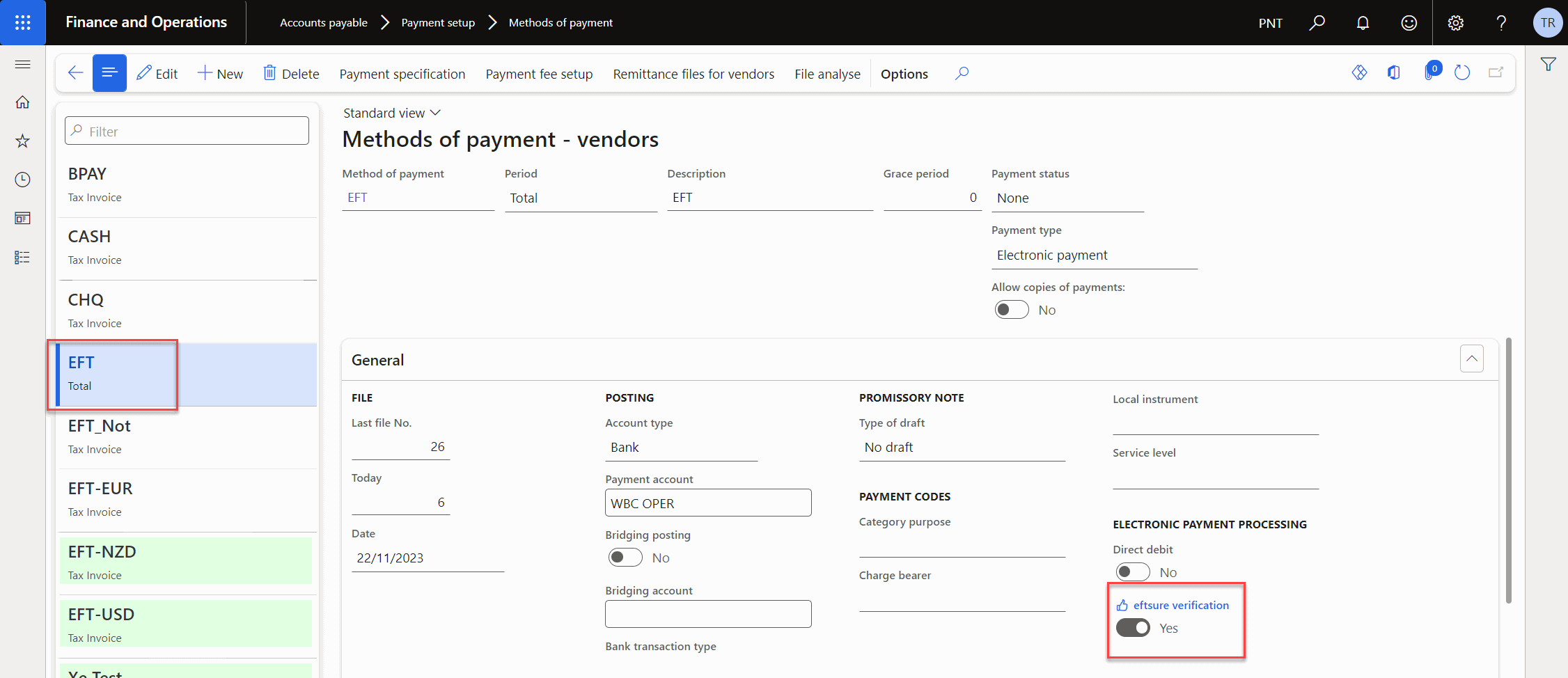Open the Payment status dropdown
This screenshot has width=1568, height=678.
tap(1067, 198)
